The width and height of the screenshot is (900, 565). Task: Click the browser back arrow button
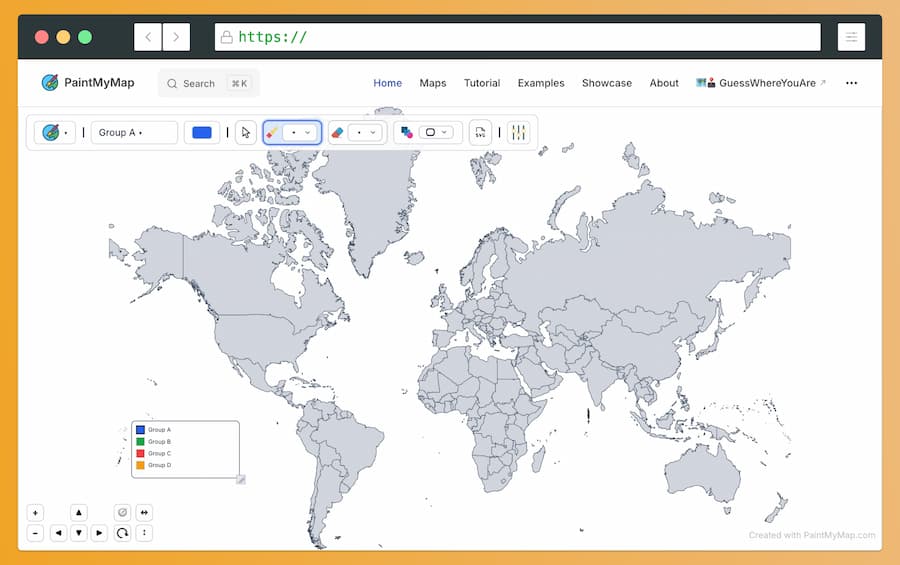(x=148, y=37)
